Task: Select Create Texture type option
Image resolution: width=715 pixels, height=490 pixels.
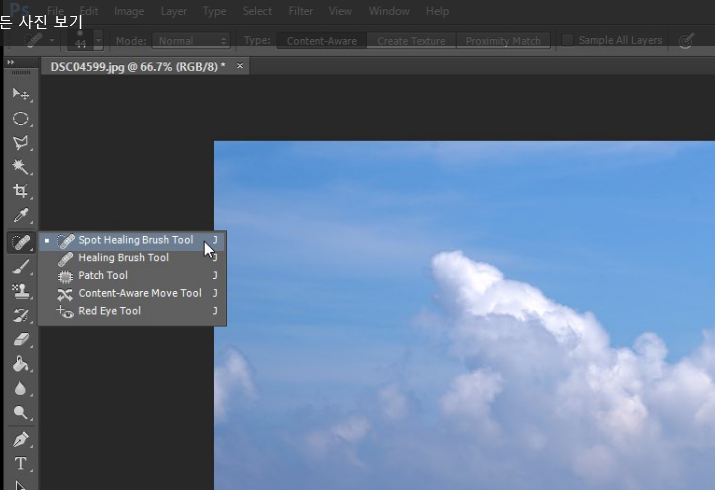Action: 411,41
